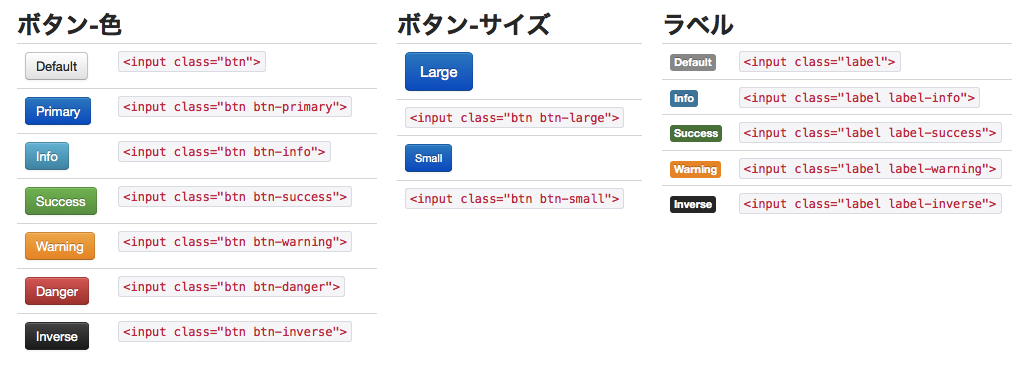This screenshot has width=1030, height=370.
Task: Click the Large blue button
Action: tap(439, 72)
